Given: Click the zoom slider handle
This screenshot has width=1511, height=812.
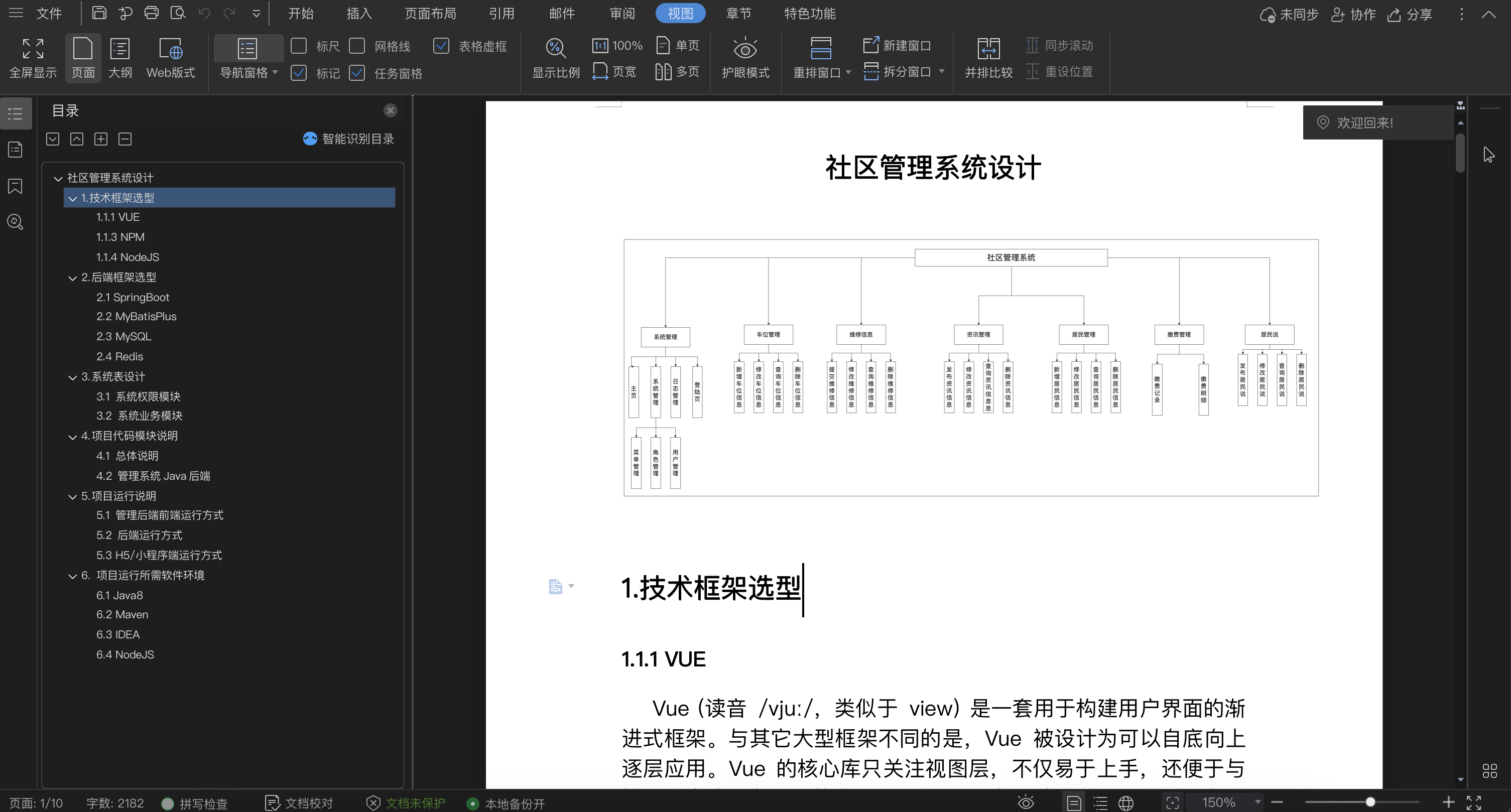Looking at the screenshot, I should point(1370,801).
